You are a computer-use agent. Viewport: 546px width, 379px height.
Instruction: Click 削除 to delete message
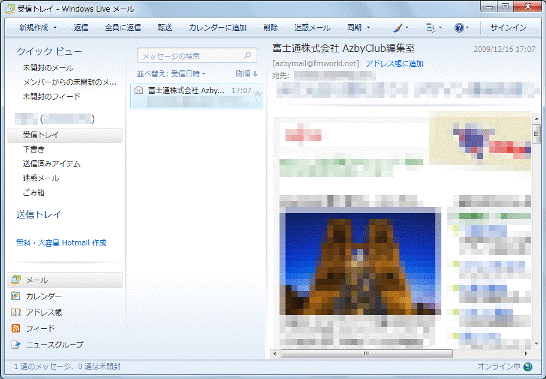click(x=271, y=28)
